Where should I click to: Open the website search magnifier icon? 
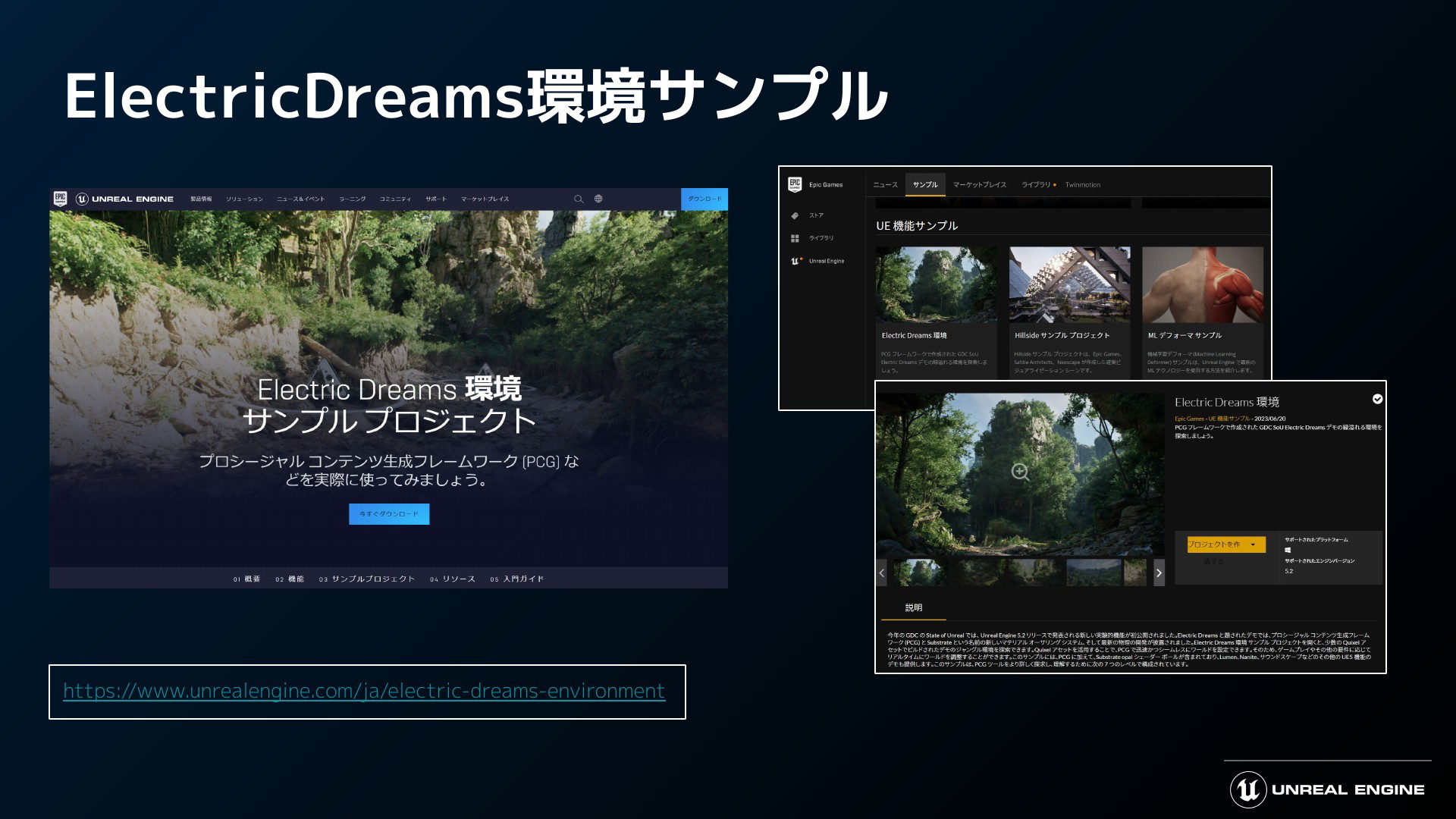tap(579, 199)
